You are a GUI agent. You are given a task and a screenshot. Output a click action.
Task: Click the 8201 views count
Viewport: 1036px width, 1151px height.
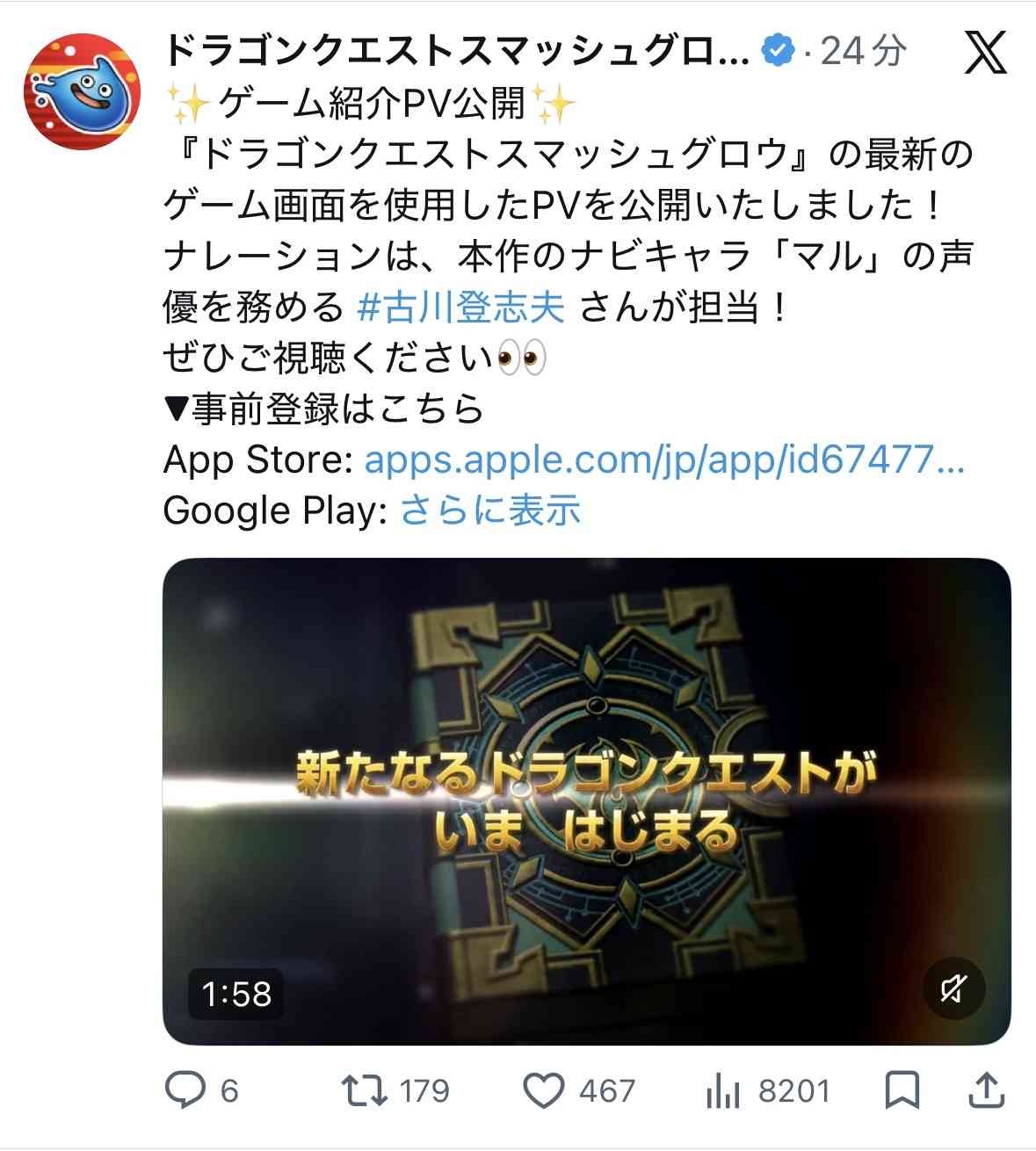point(793,1091)
